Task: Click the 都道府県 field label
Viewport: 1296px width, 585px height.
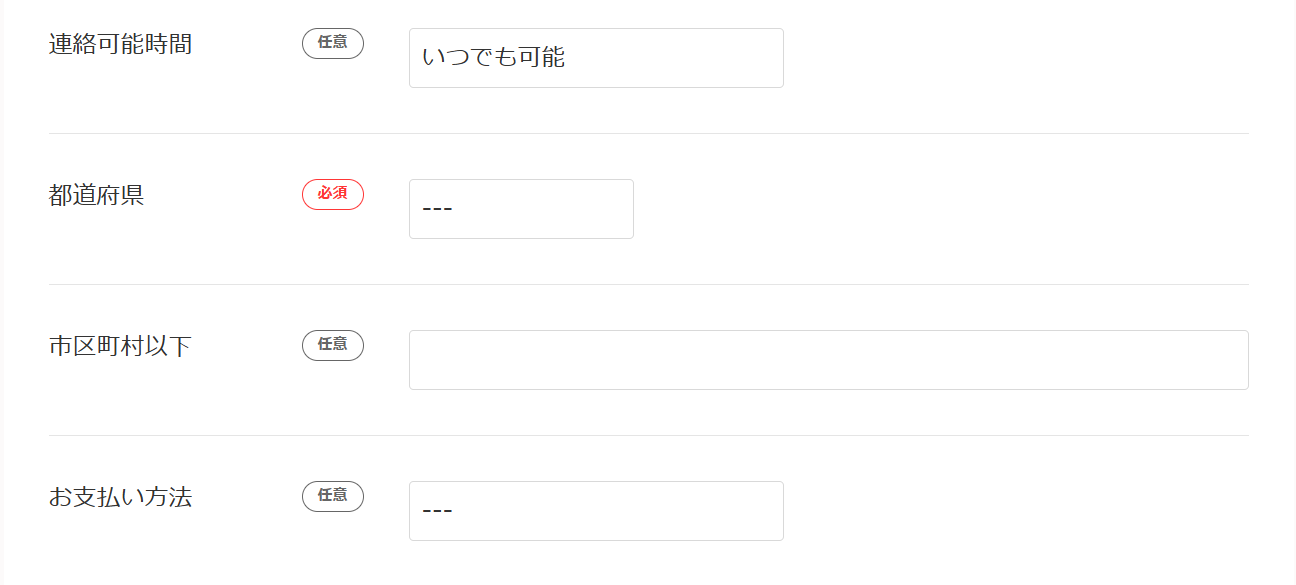Action: (96, 195)
